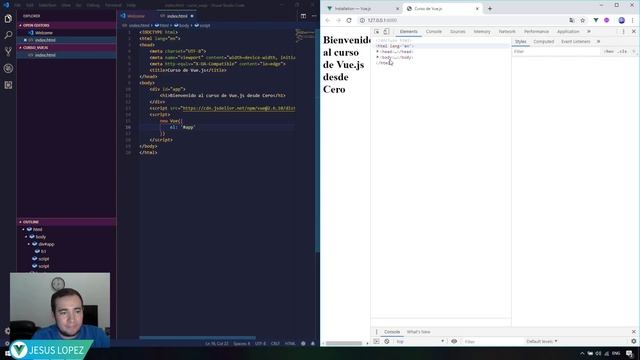This screenshot has width=640, height=360.
Task: Activate the DevTools element inspector tool
Action: pos(377,31)
